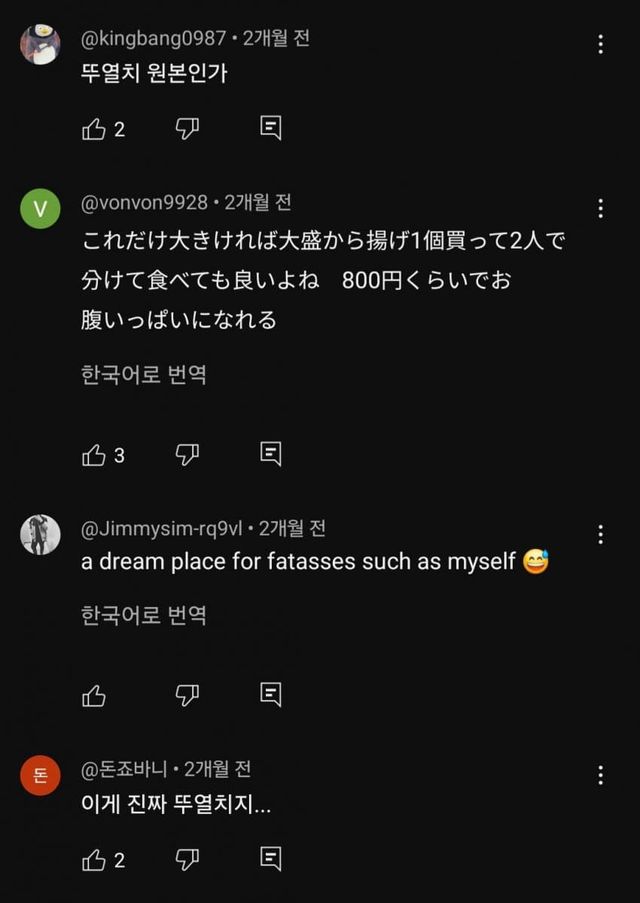Like the @Jimmysim-rq9vl comment
This screenshot has height=903, width=640.
[x=94, y=695]
